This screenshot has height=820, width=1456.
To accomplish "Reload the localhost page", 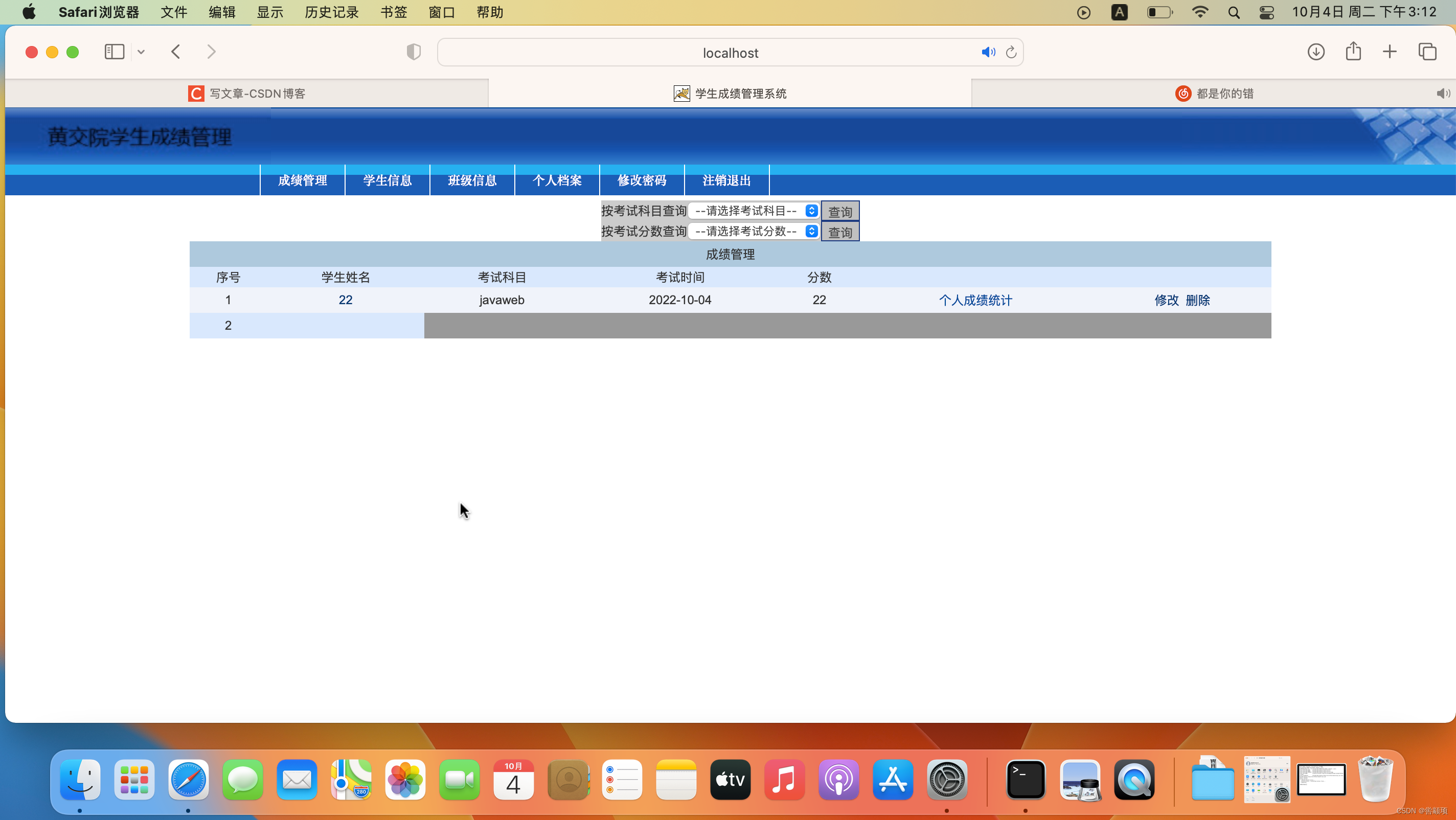I will [1011, 52].
